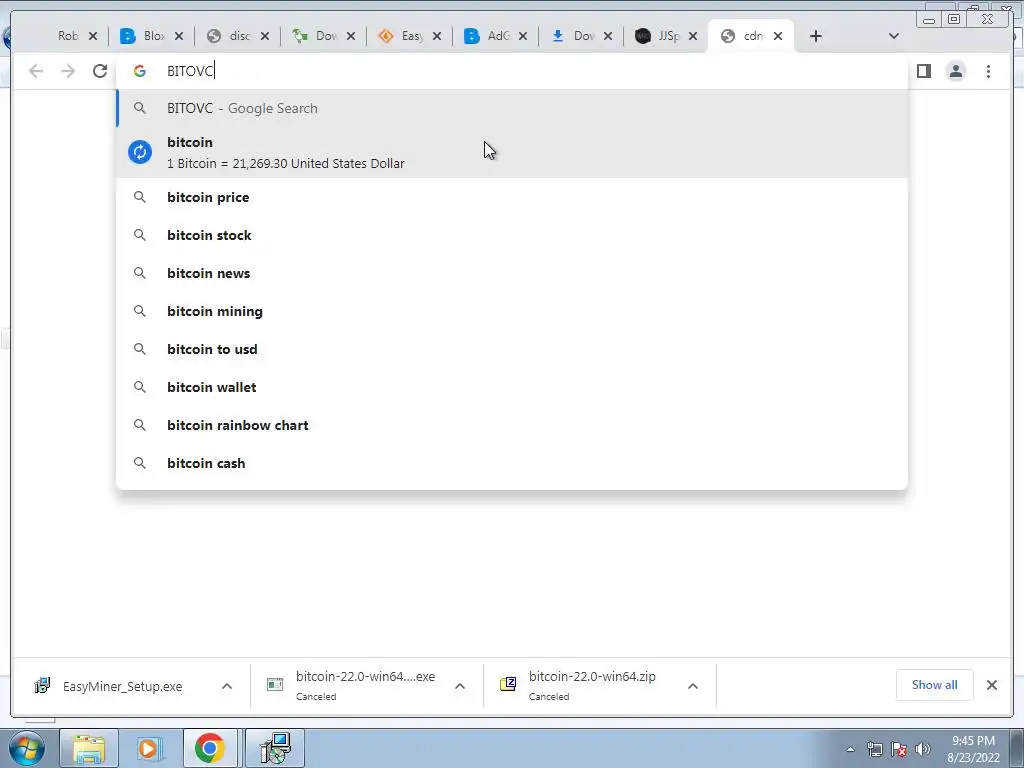This screenshot has width=1024, height=768.
Task: Launch Windows Media Player from taskbar
Action: pos(150,748)
